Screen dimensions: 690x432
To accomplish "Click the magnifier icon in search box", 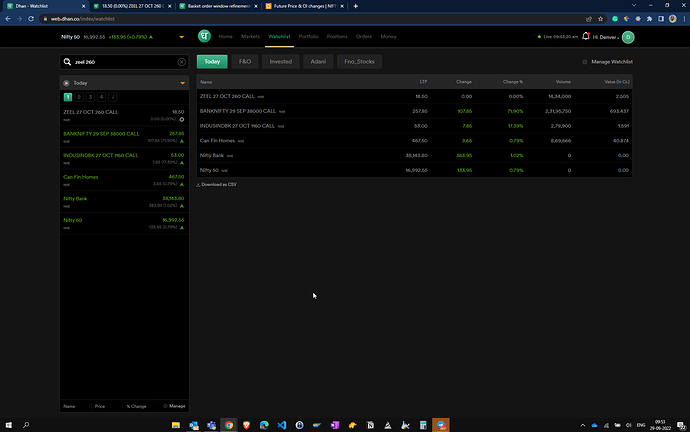I will pyautogui.click(x=67, y=62).
